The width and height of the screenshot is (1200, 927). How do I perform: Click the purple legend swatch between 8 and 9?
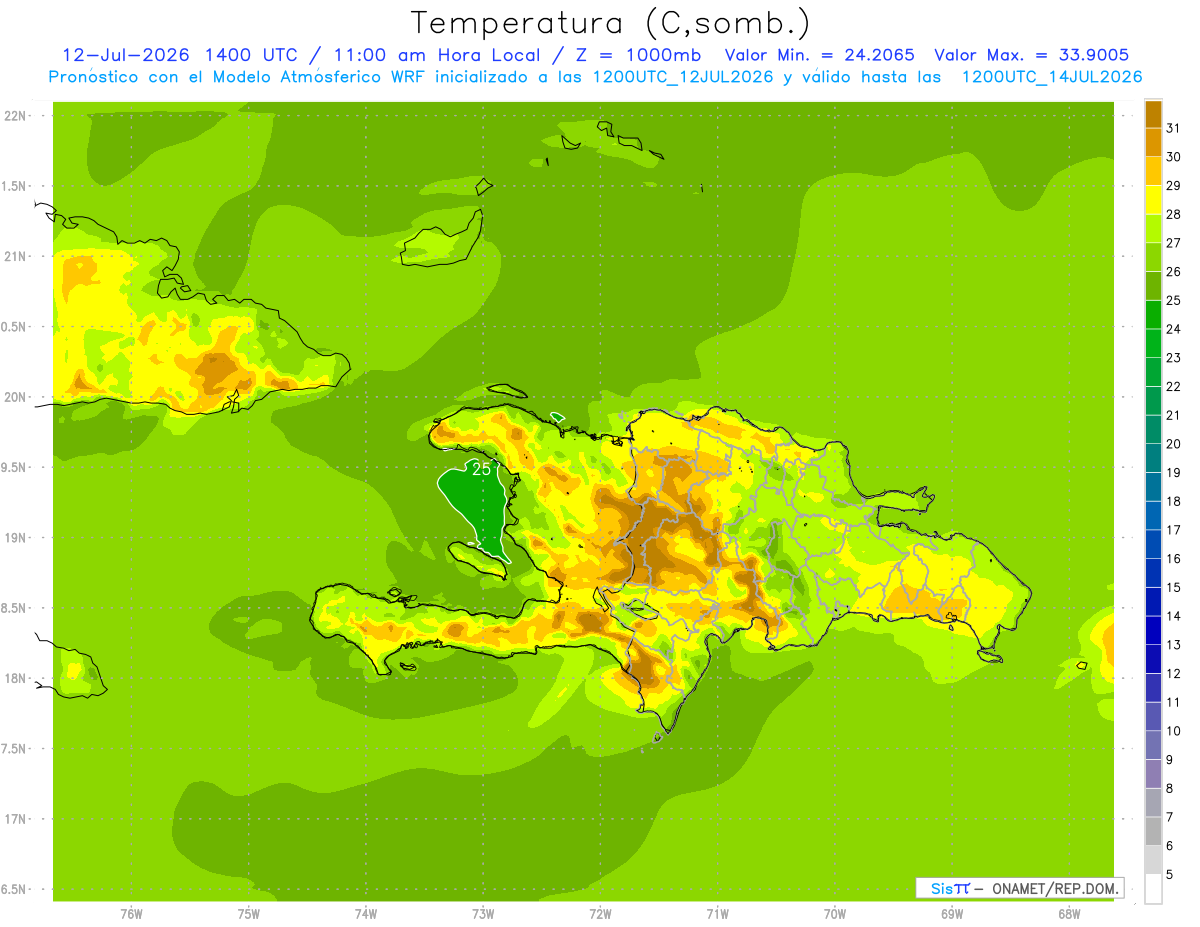1153,774
